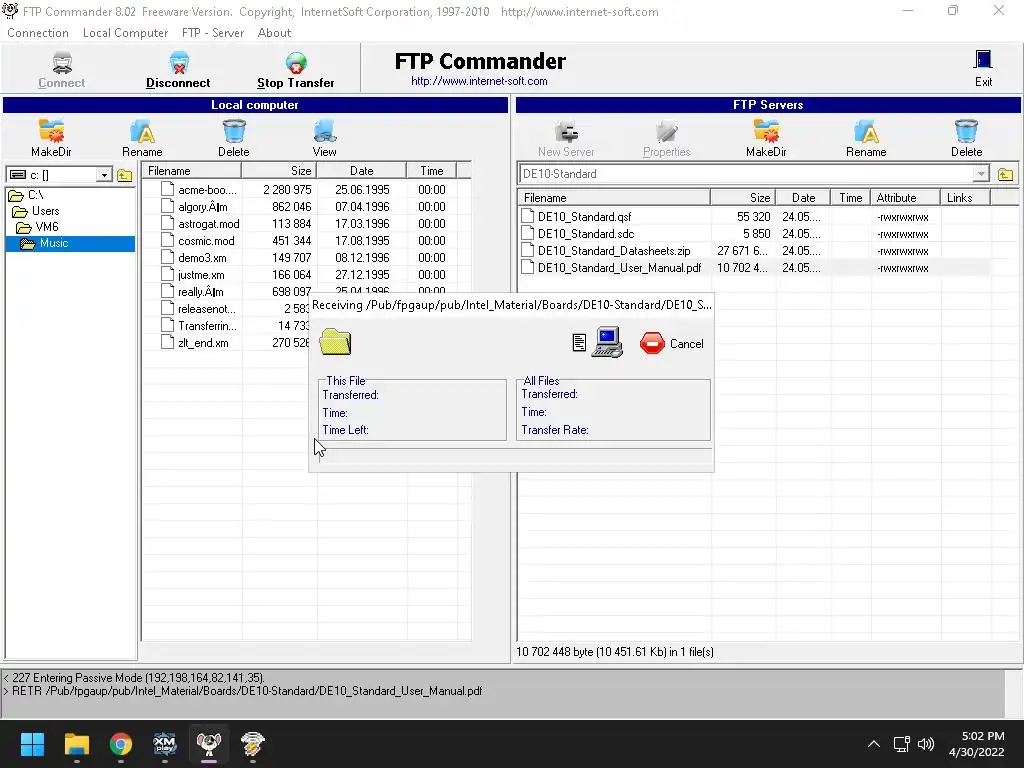
Task: Click the Stop Transfer icon
Action: [x=296, y=63]
